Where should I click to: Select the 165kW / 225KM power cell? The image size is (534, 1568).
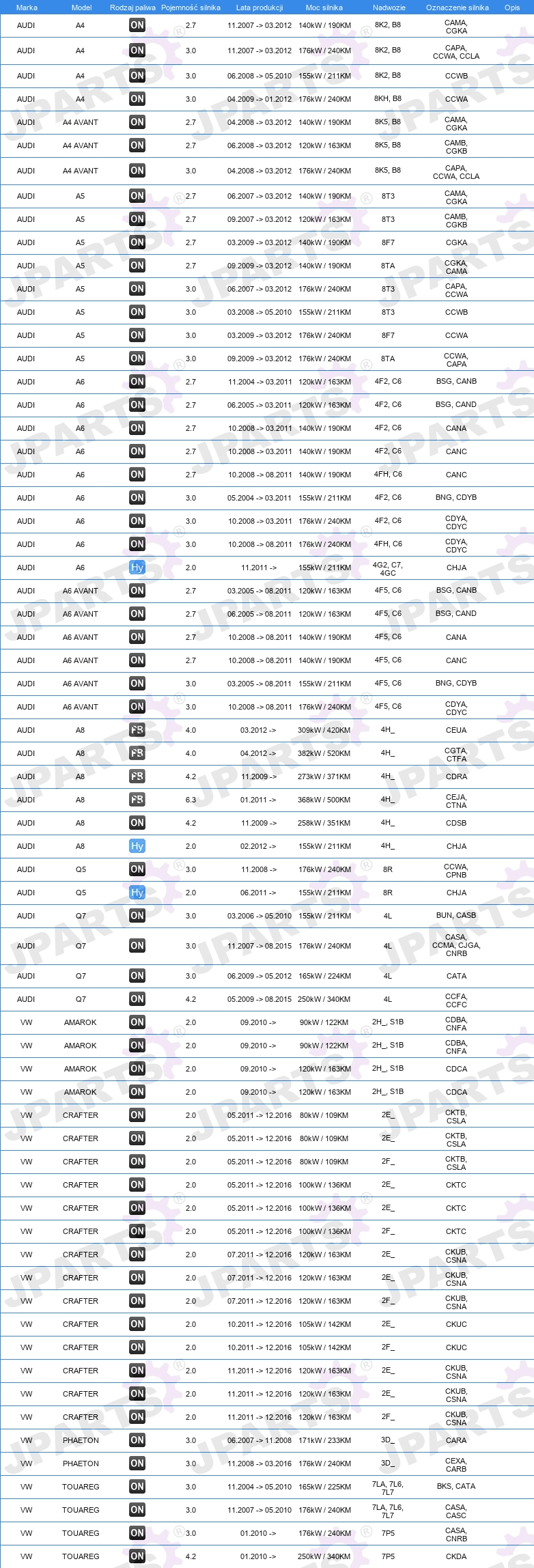[324, 1487]
